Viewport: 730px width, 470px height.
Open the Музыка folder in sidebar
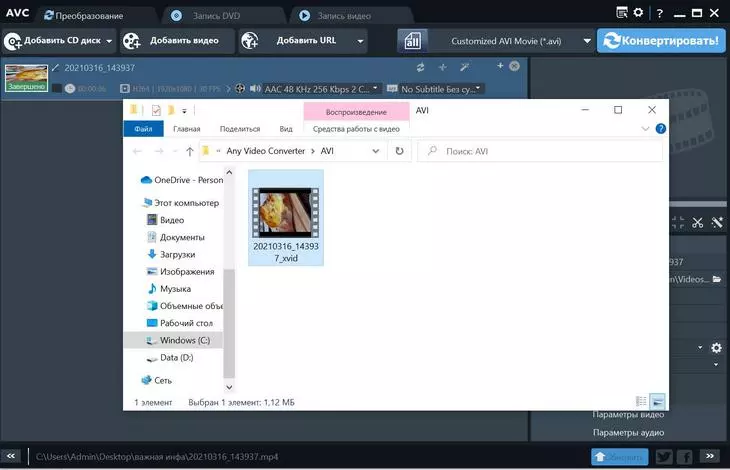(x=169, y=289)
